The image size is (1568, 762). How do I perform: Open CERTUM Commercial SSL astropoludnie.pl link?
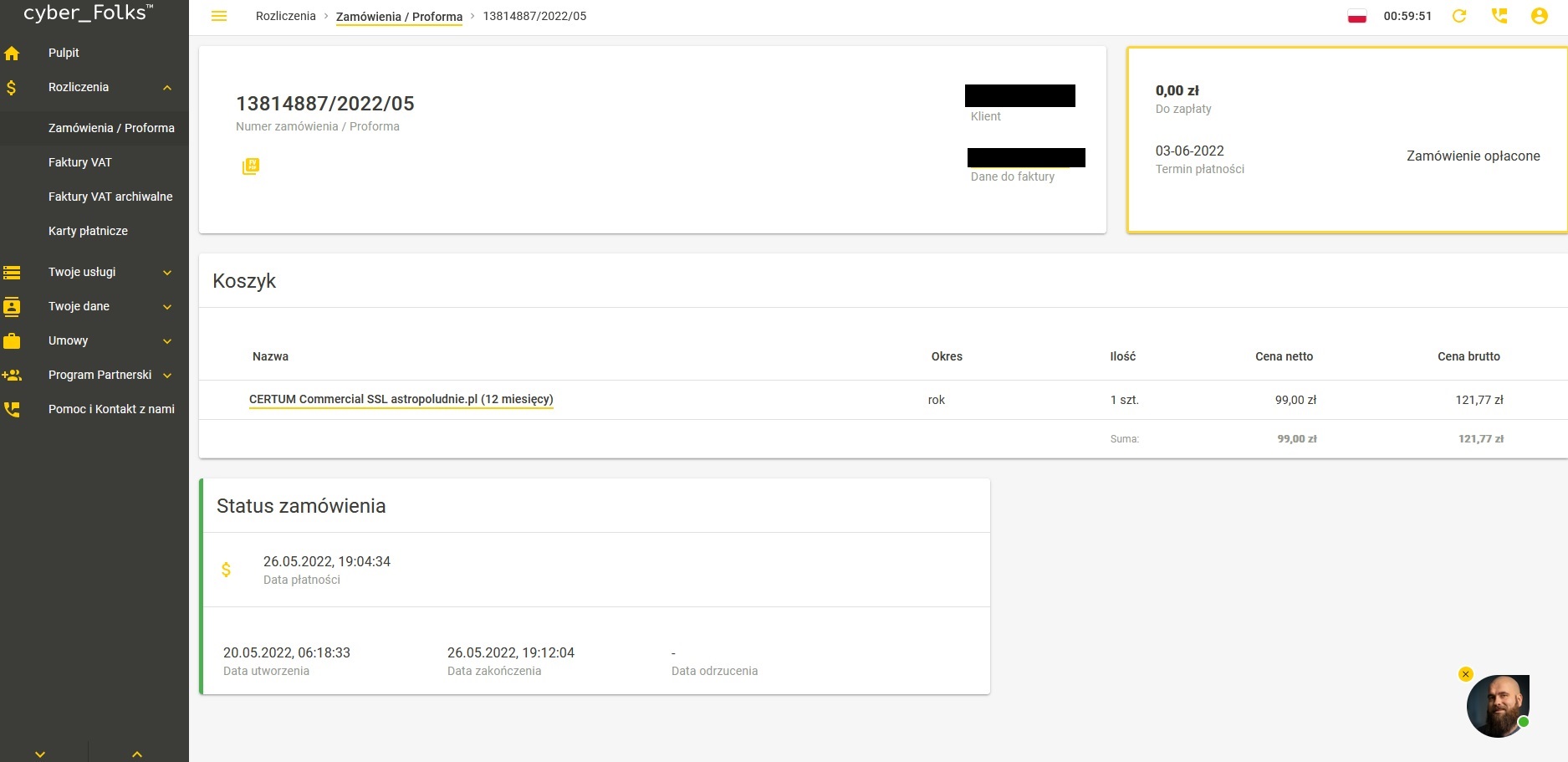pos(401,400)
